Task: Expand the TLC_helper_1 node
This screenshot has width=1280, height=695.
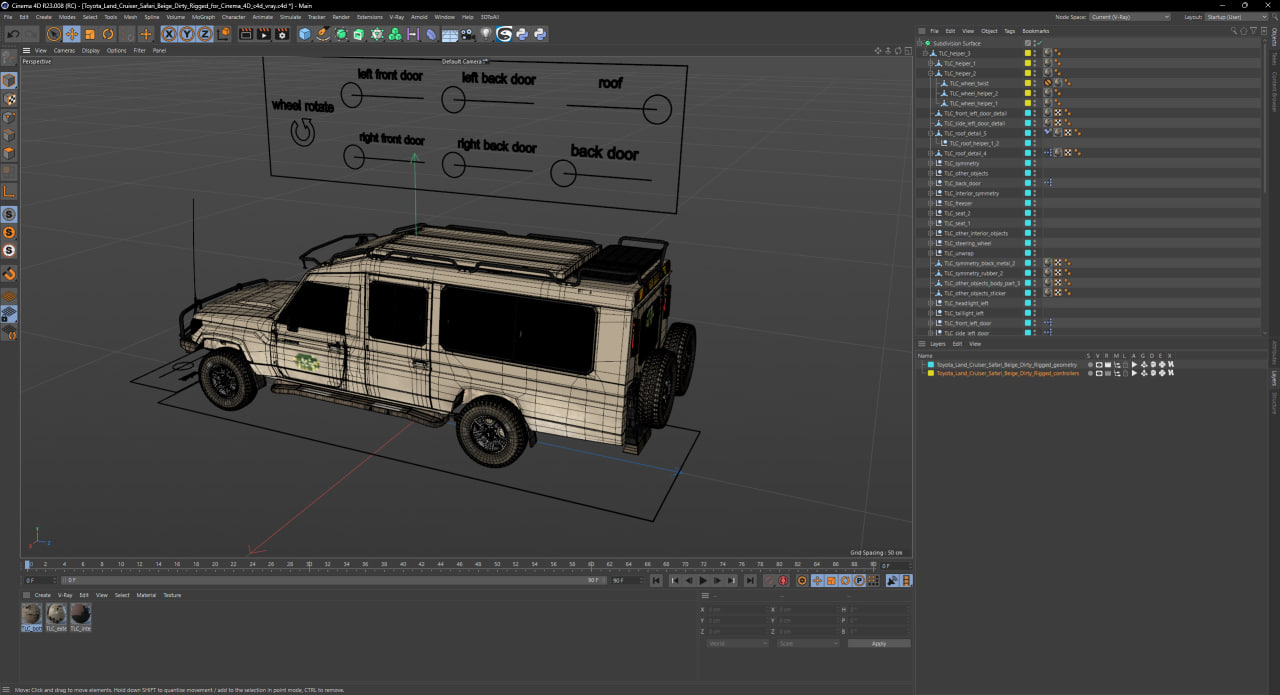Action: tap(930, 63)
